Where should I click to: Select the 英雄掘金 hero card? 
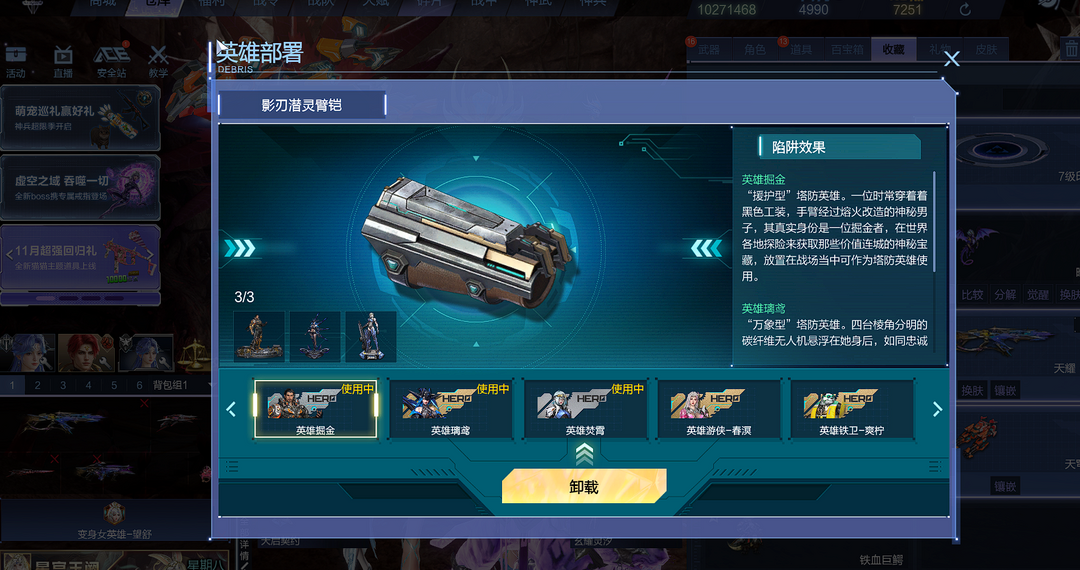(316, 409)
